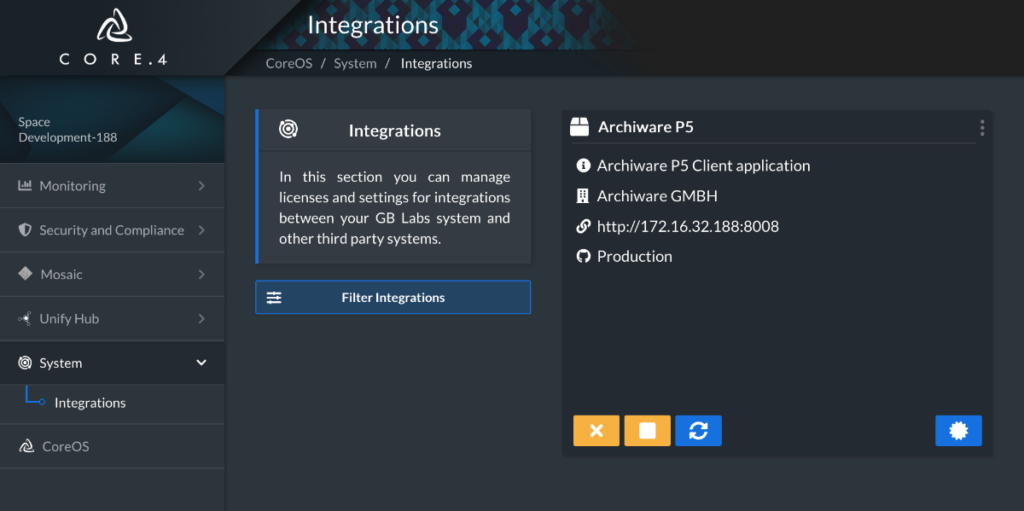Expand the Unify Hub menu
The image size is (1024, 511).
pyautogui.click(x=112, y=319)
